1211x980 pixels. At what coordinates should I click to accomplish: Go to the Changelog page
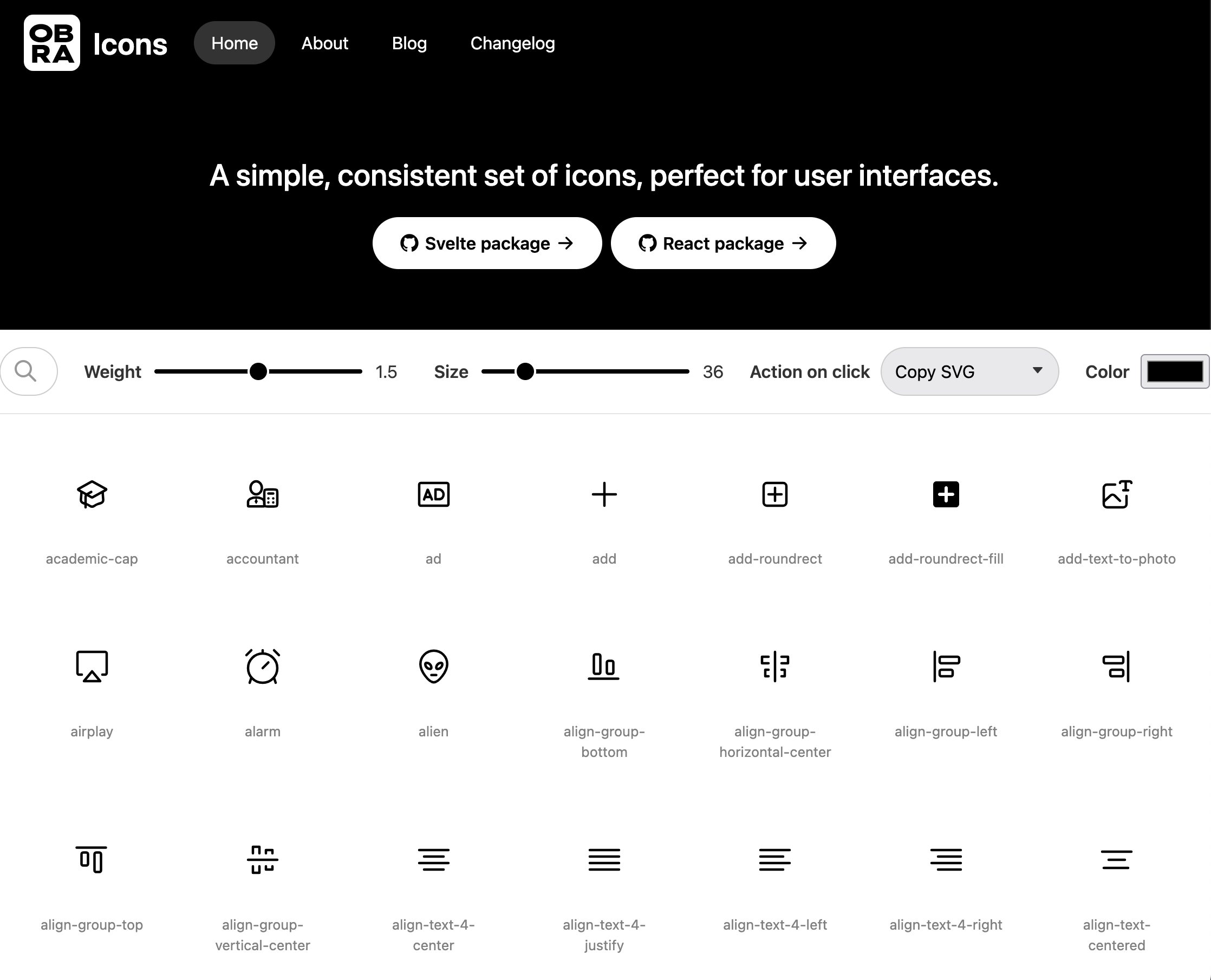point(513,43)
